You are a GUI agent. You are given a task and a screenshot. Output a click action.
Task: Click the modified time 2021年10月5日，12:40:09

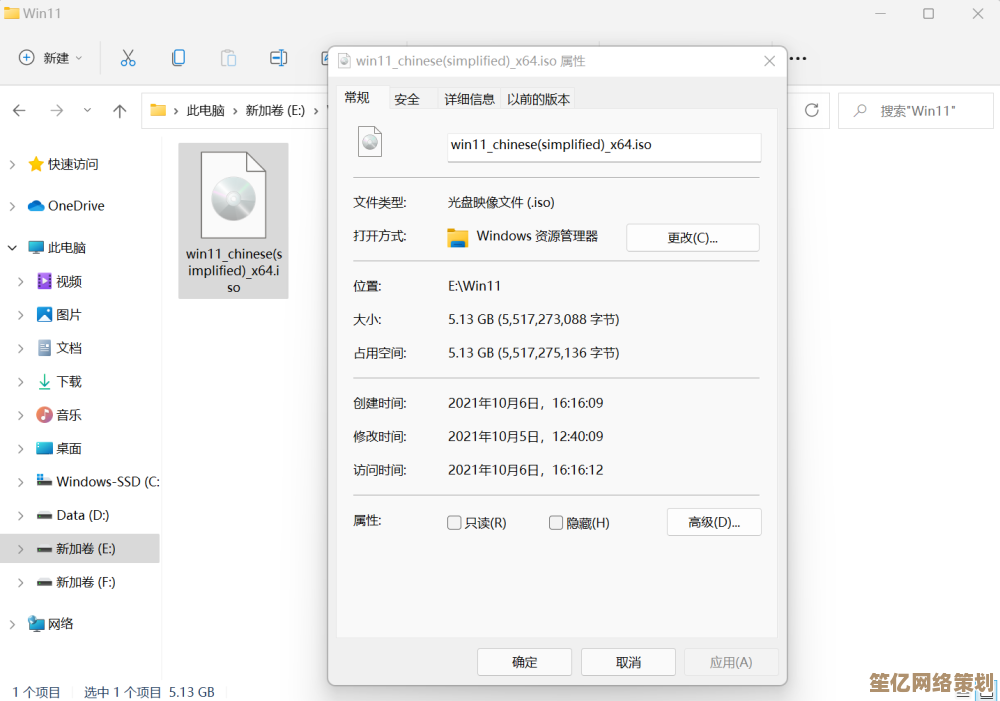(526, 436)
